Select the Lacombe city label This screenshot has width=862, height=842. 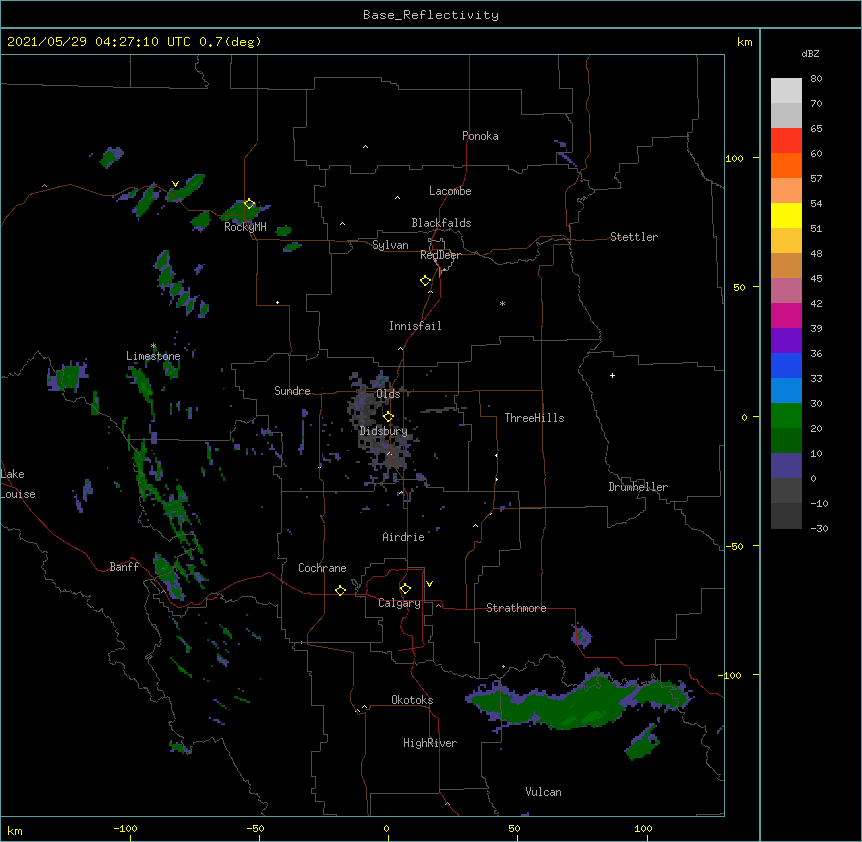coord(450,191)
